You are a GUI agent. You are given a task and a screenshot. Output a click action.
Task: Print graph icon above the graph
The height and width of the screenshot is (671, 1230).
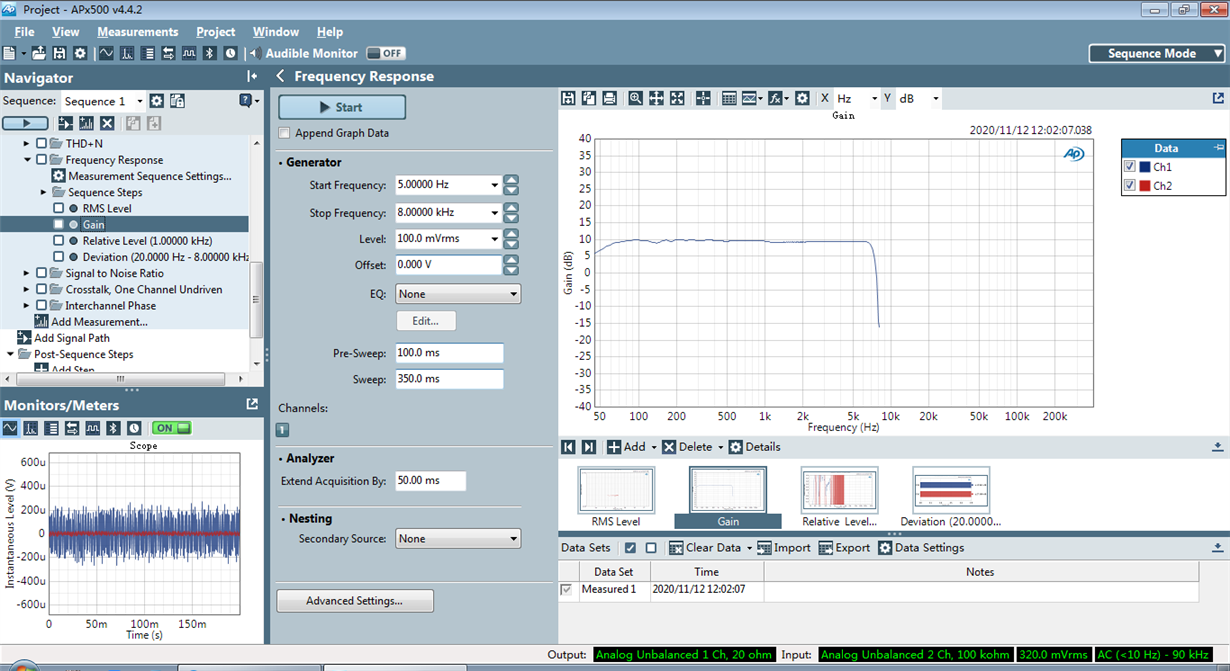pos(608,98)
